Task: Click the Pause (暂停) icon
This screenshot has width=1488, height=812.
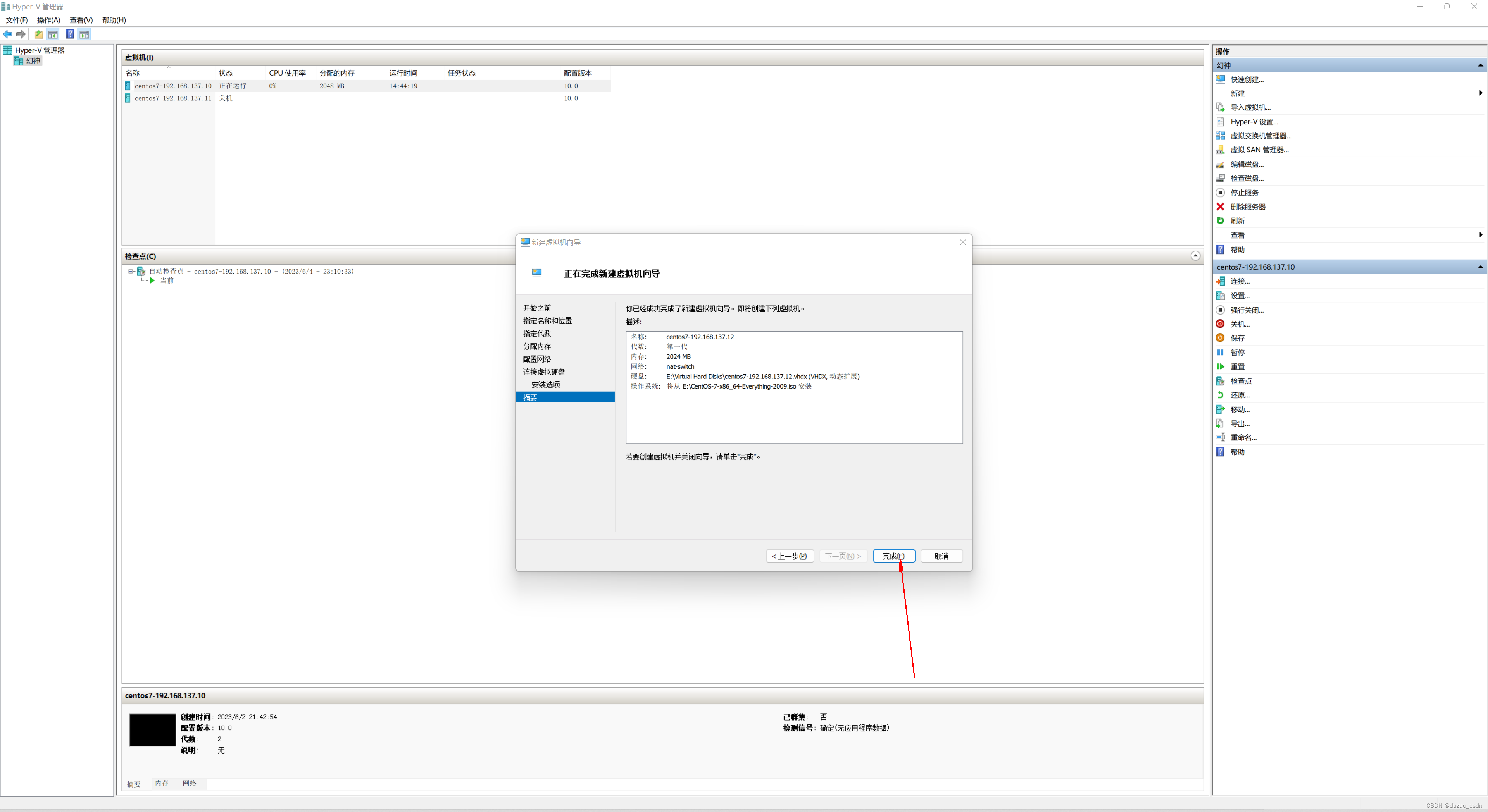Action: pos(1220,352)
